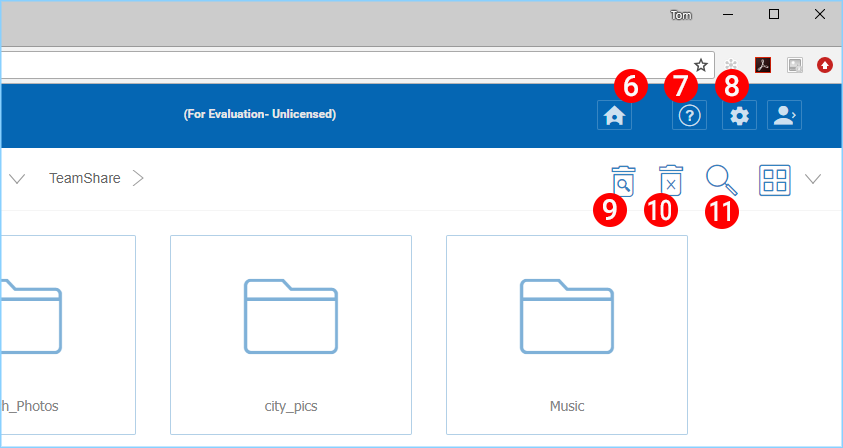Click the browser address bar
Viewport: 843px width, 448px height.
pos(357,66)
